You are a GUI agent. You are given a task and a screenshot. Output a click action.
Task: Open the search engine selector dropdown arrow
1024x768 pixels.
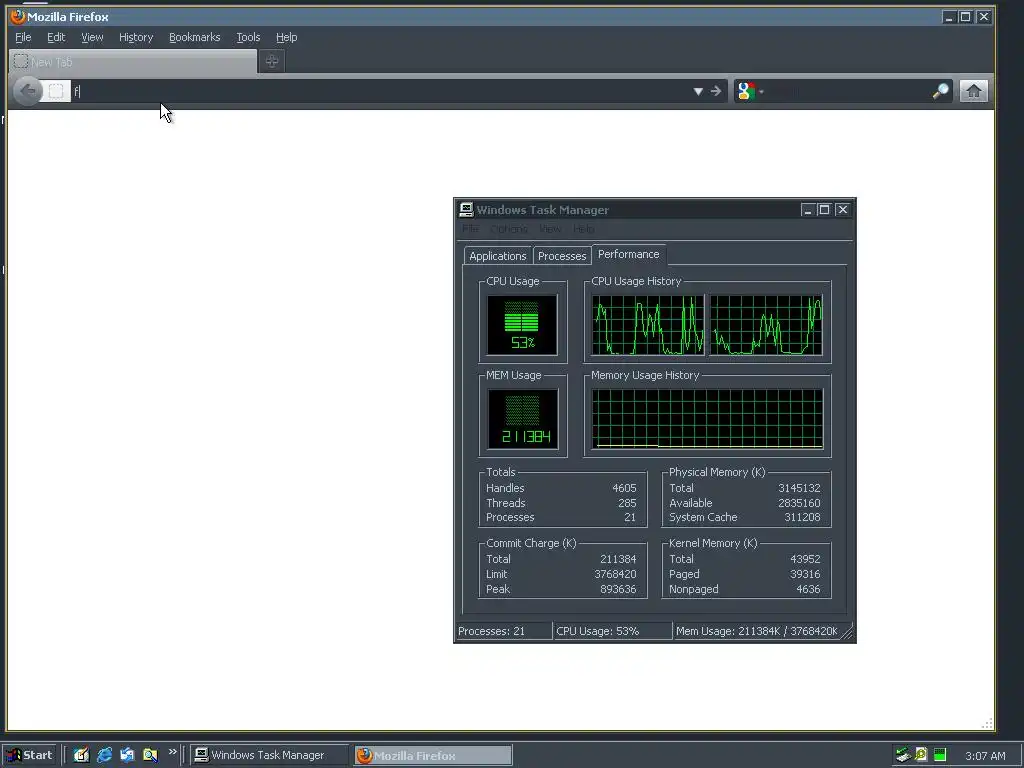click(x=761, y=91)
